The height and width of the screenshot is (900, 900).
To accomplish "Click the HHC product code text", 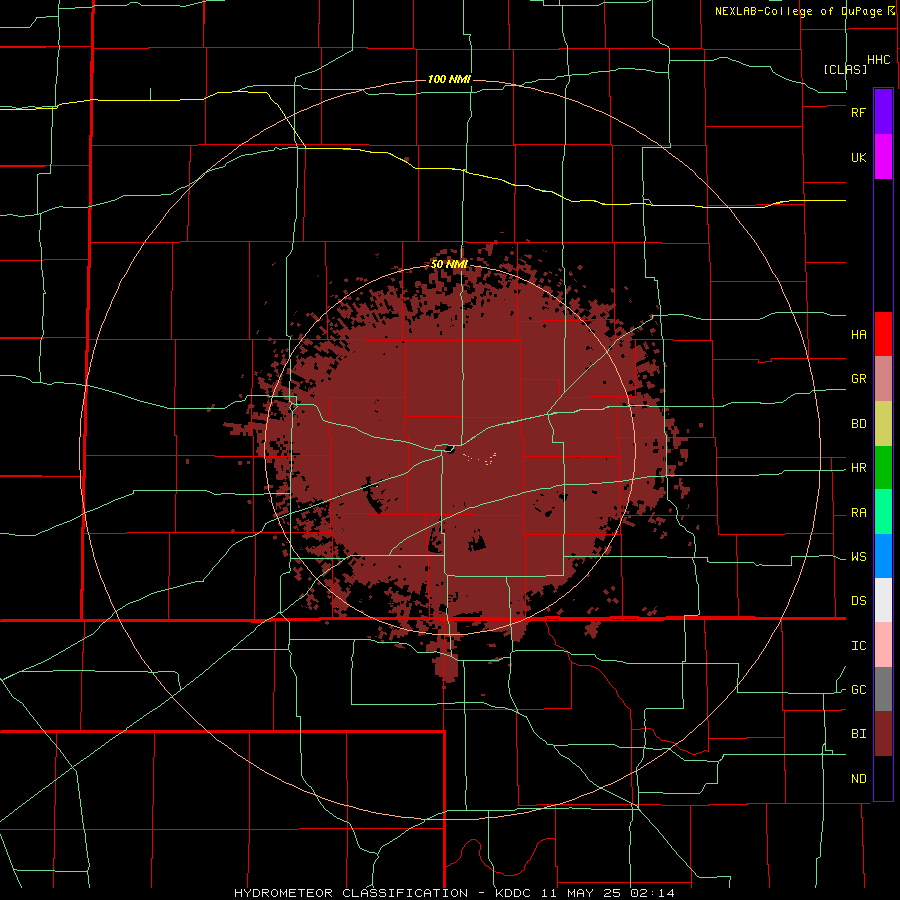I will click(879, 60).
